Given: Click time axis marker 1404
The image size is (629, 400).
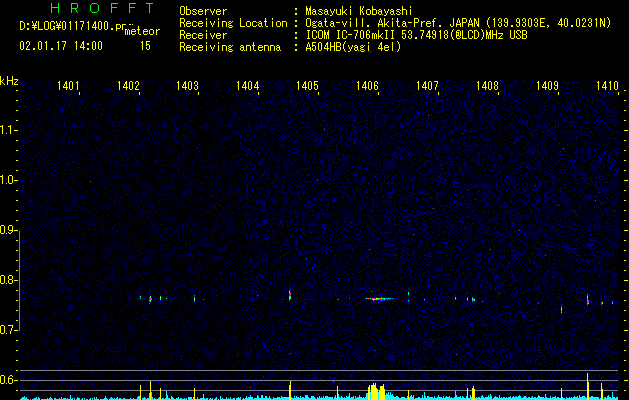Looking at the screenshot, I should pos(248,85).
